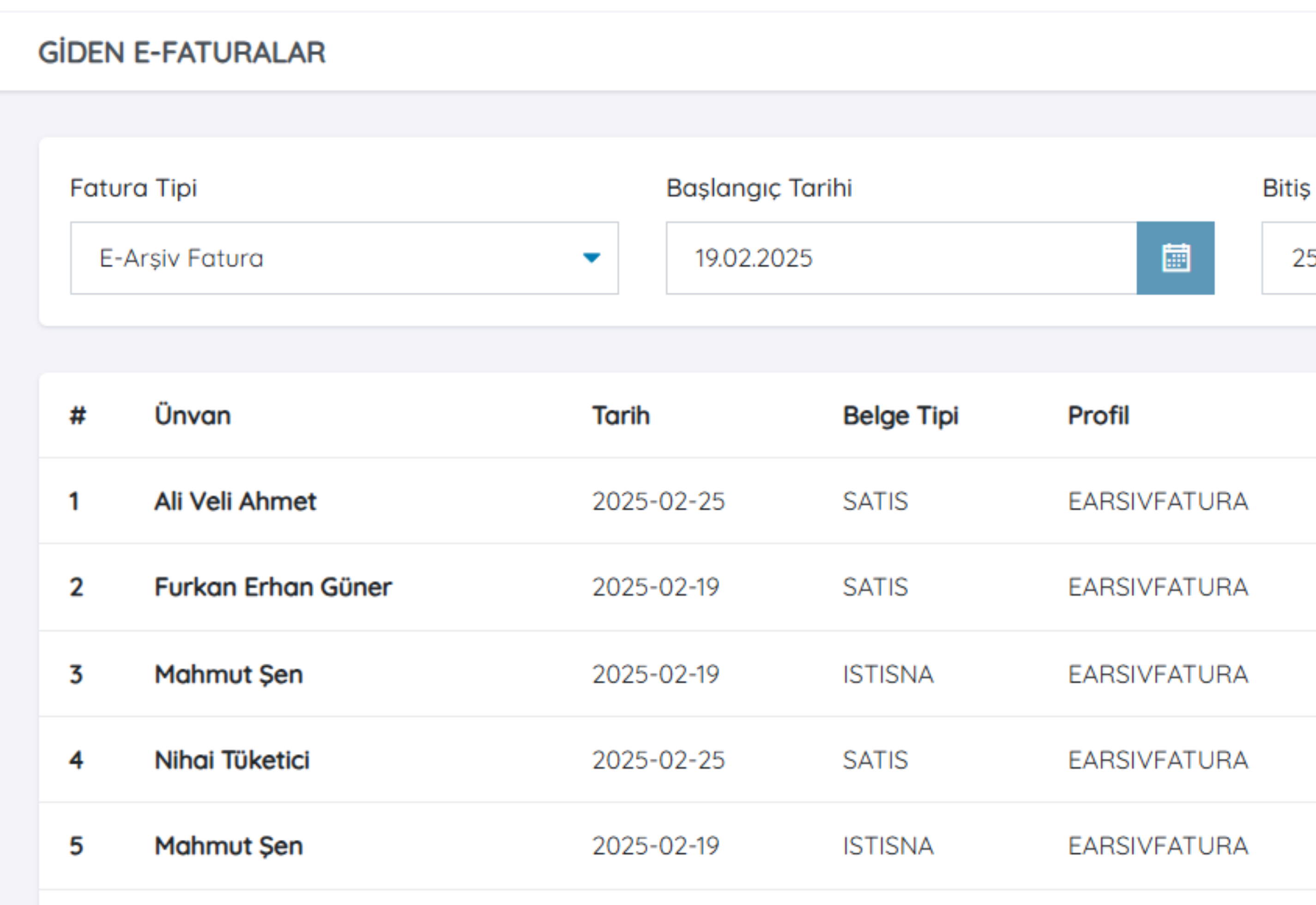Click the SATIS document type on row 2
The height and width of the screenshot is (905, 1316).
point(875,587)
